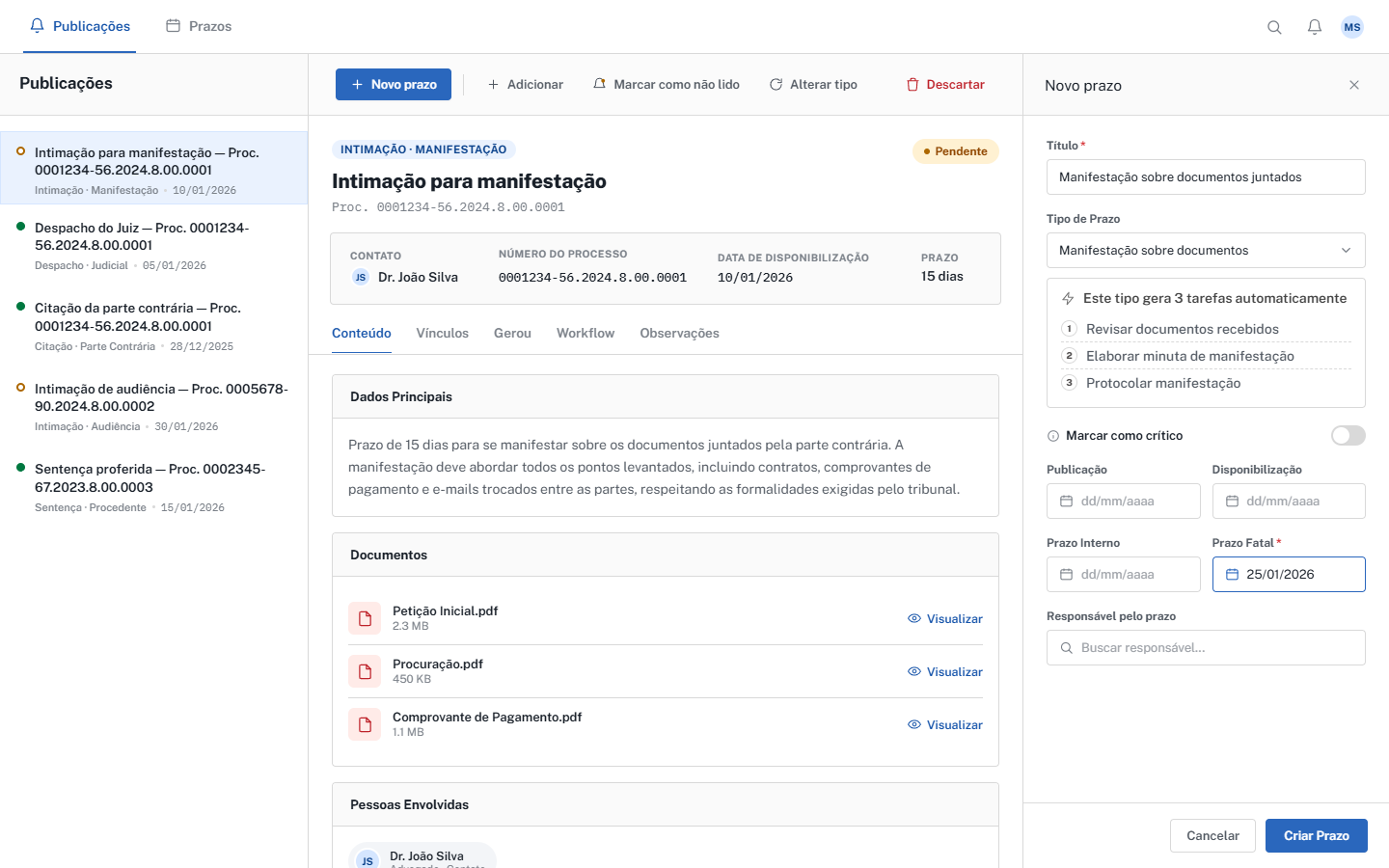Open the Observações tab

679,334
